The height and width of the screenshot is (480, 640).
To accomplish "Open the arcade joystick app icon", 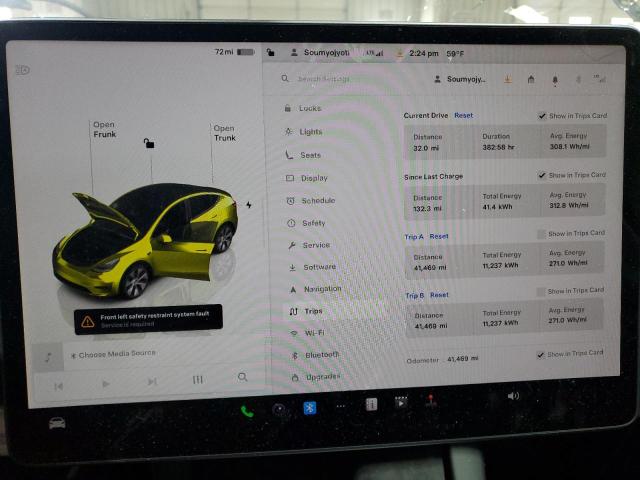I will coord(430,400).
